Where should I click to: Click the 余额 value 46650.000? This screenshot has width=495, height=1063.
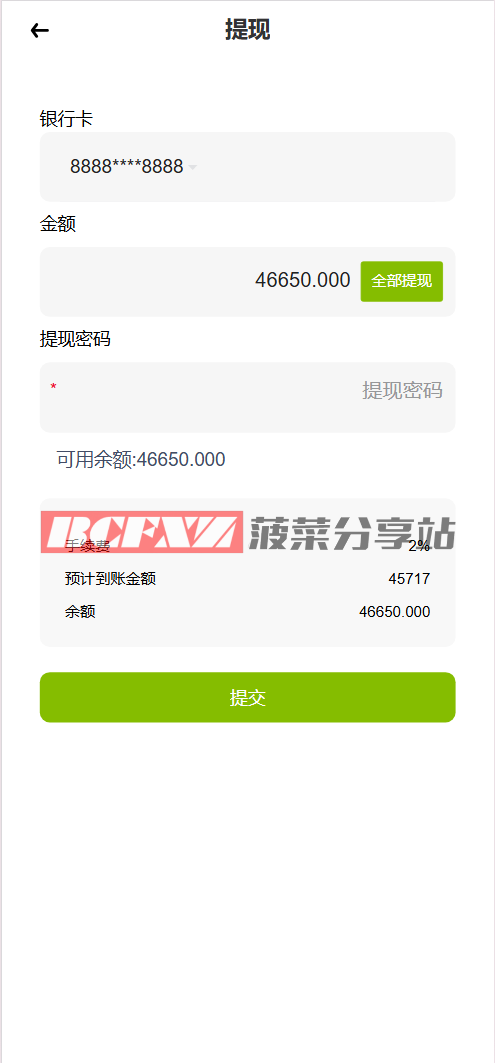click(395, 612)
